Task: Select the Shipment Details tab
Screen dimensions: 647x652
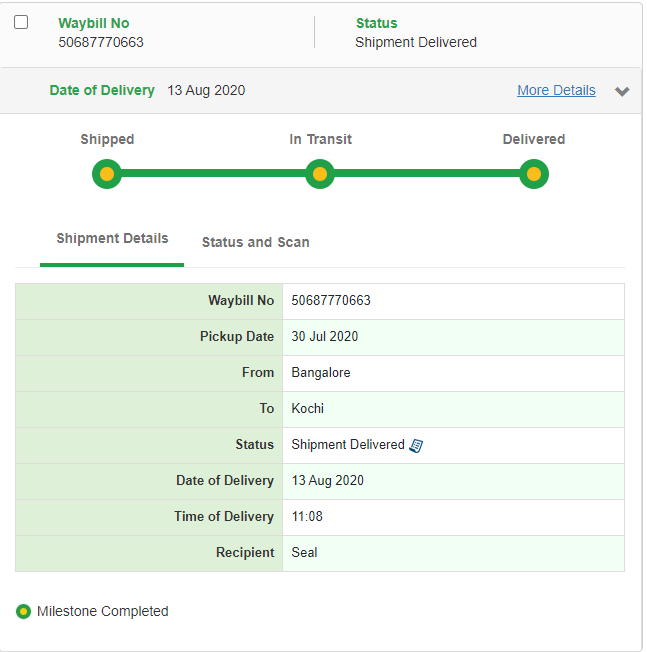Action: (112, 239)
